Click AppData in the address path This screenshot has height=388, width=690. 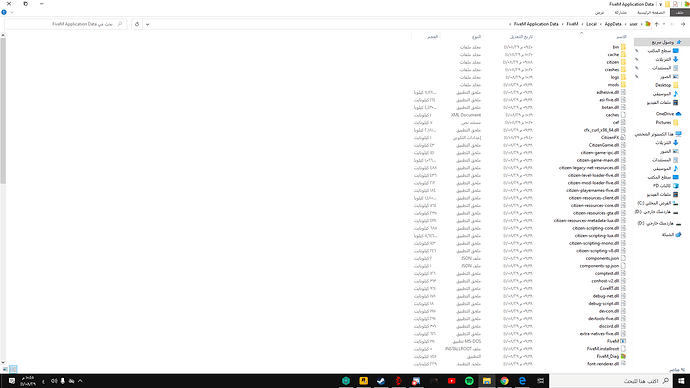coord(613,24)
